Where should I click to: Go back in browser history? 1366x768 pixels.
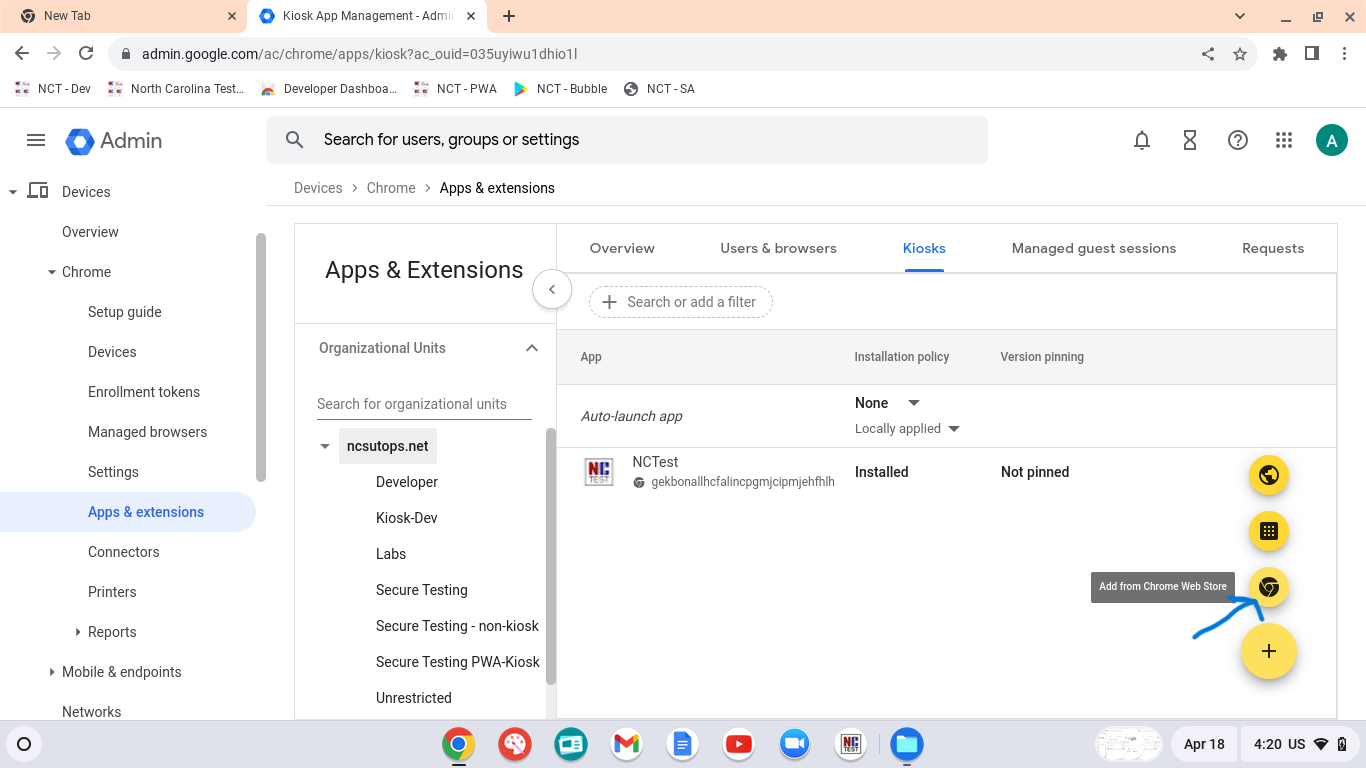(x=22, y=54)
